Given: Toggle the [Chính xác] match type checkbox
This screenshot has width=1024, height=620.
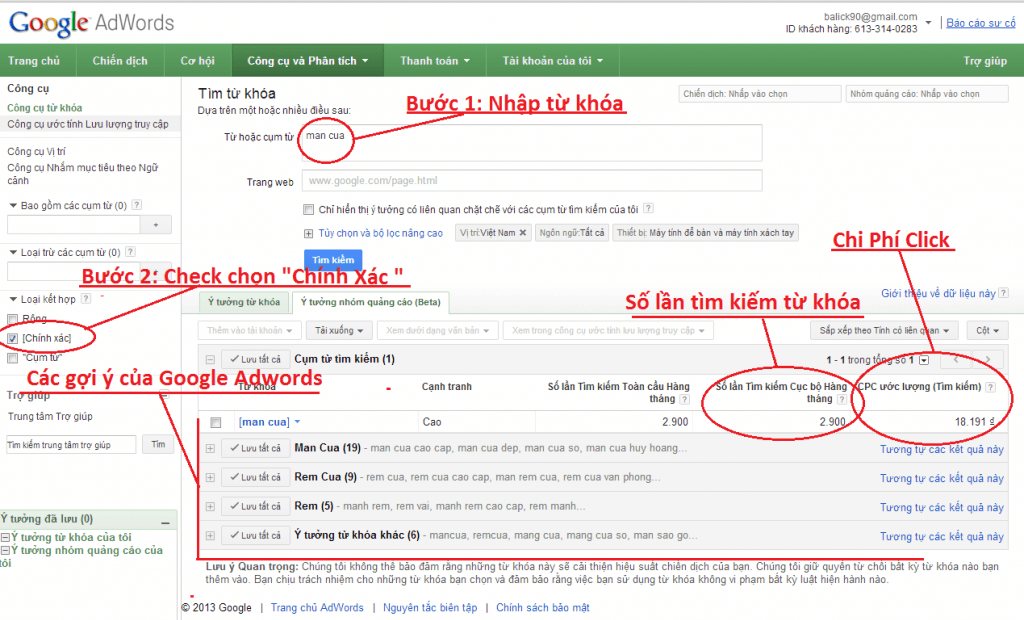Looking at the screenshot, I should [x=12, y=338].
